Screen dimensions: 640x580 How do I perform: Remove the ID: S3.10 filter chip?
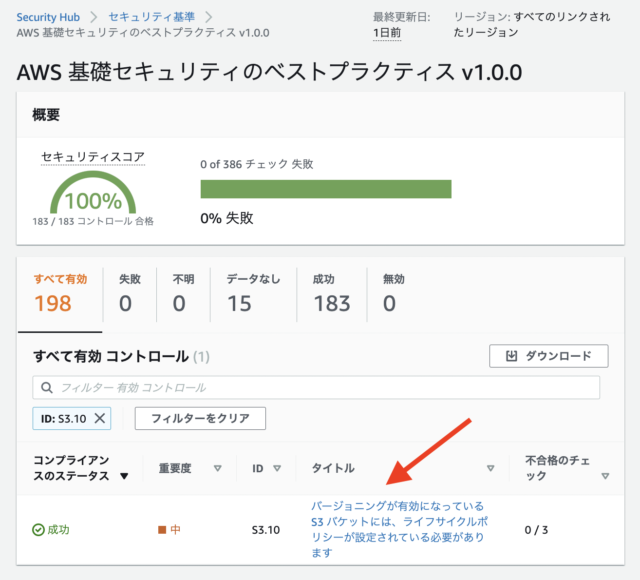click(100, 418)
